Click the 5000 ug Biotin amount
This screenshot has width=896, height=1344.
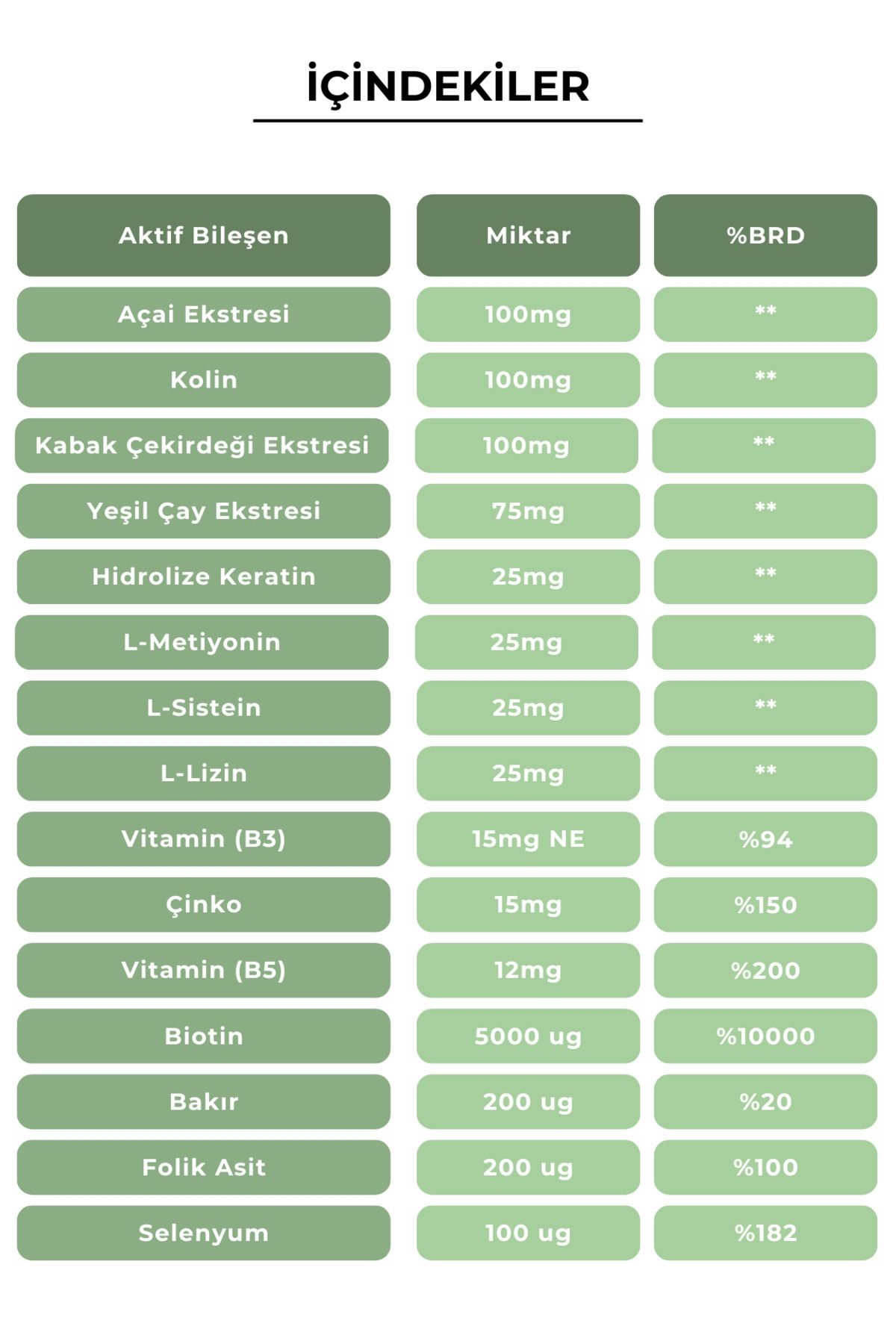[x=528, y=1036]
